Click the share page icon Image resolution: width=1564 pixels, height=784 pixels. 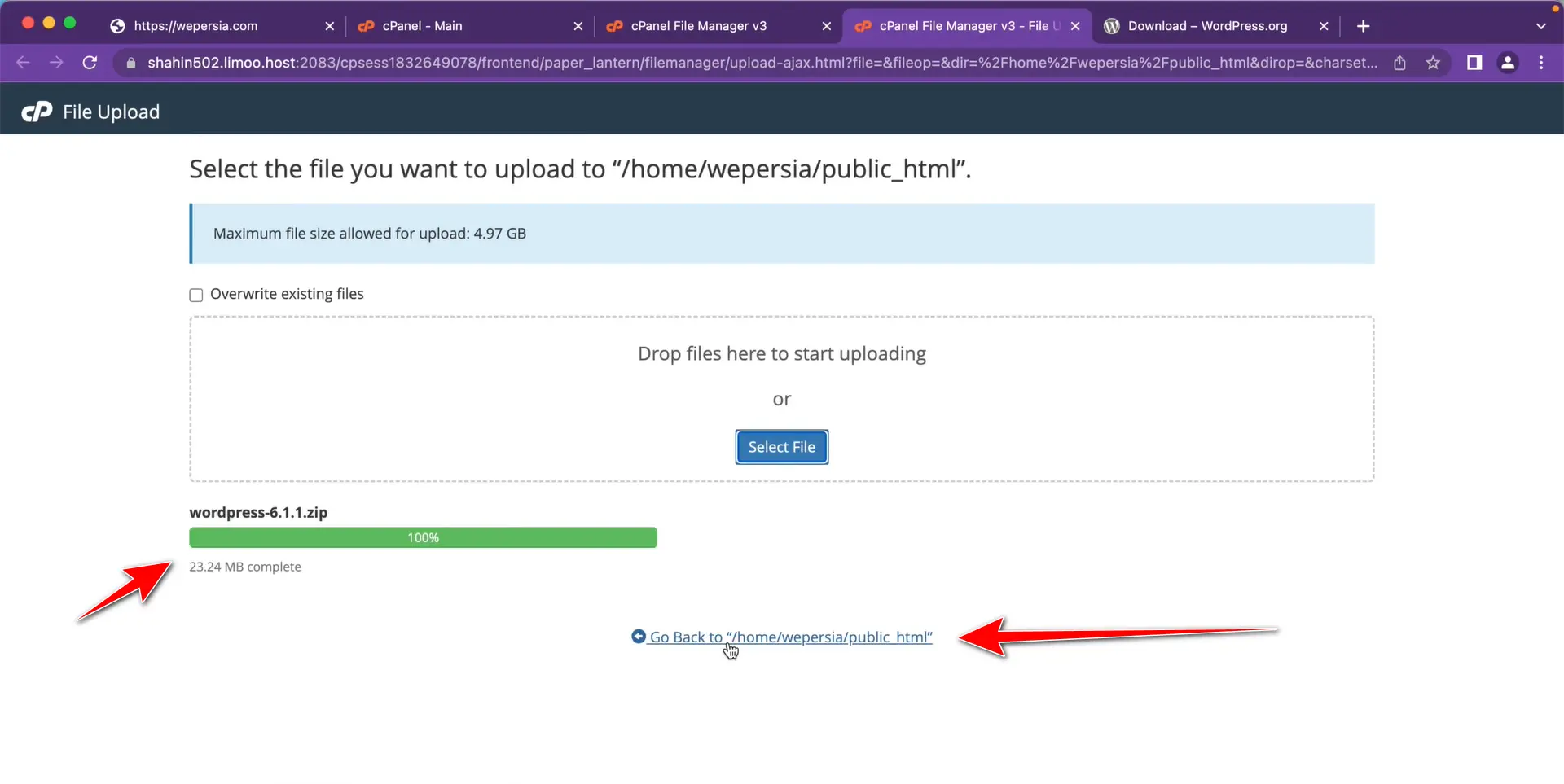point(1399,63)
